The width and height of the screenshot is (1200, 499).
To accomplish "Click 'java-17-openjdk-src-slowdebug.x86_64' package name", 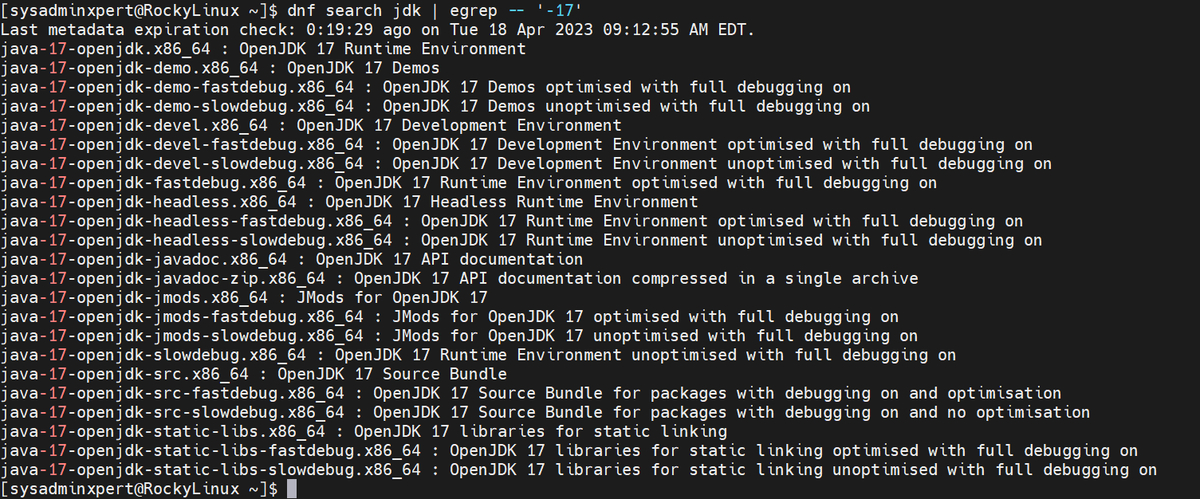I will point(172,412).
